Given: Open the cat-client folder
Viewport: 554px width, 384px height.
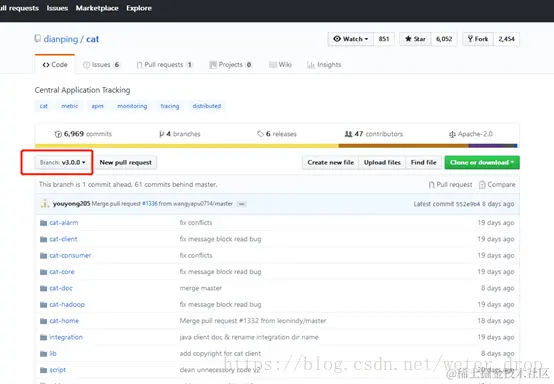Looking at the screenshot, I should pyautogui.click(x=63, y=239).
